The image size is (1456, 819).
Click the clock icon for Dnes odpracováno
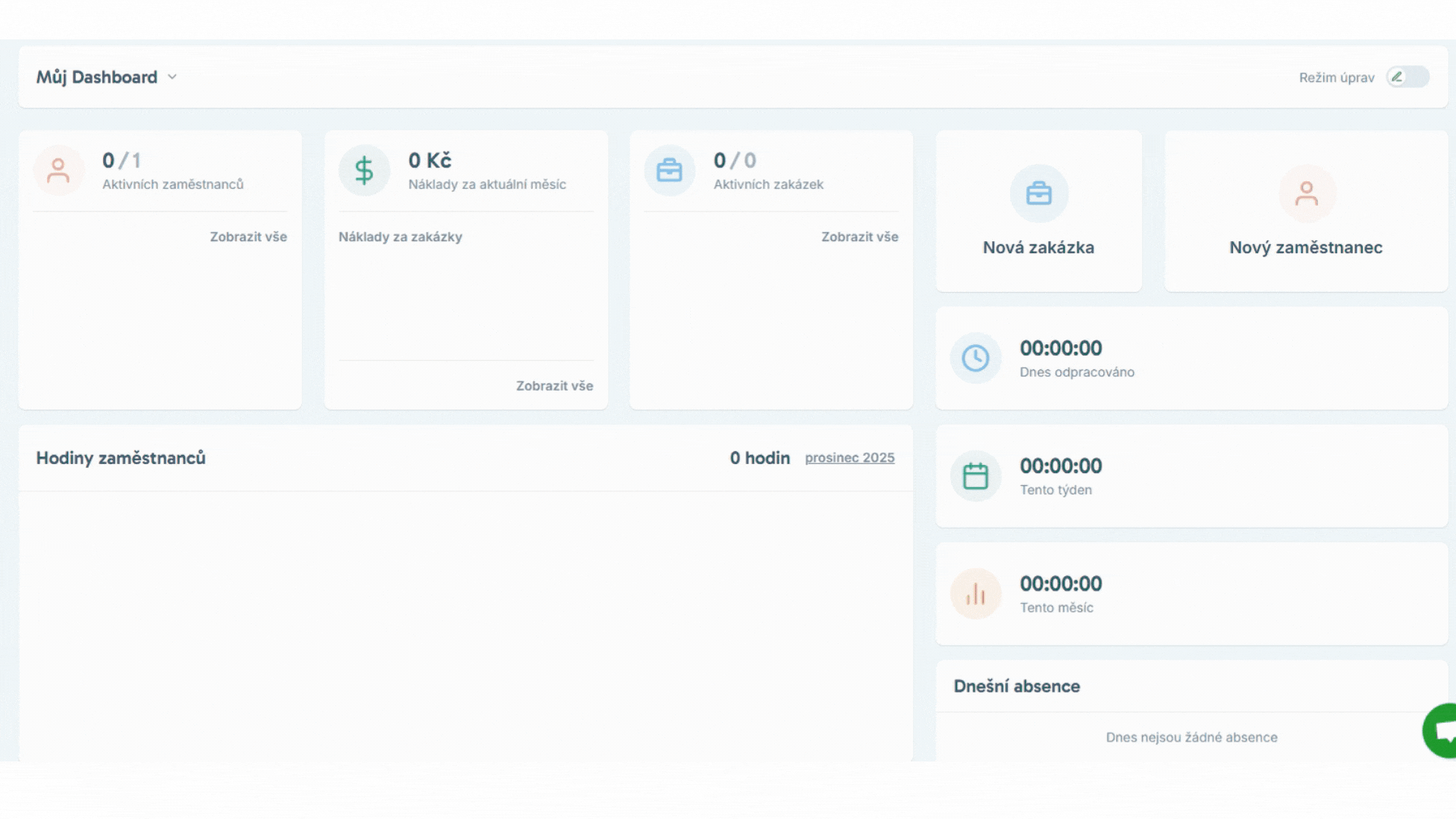click(975, 358)
